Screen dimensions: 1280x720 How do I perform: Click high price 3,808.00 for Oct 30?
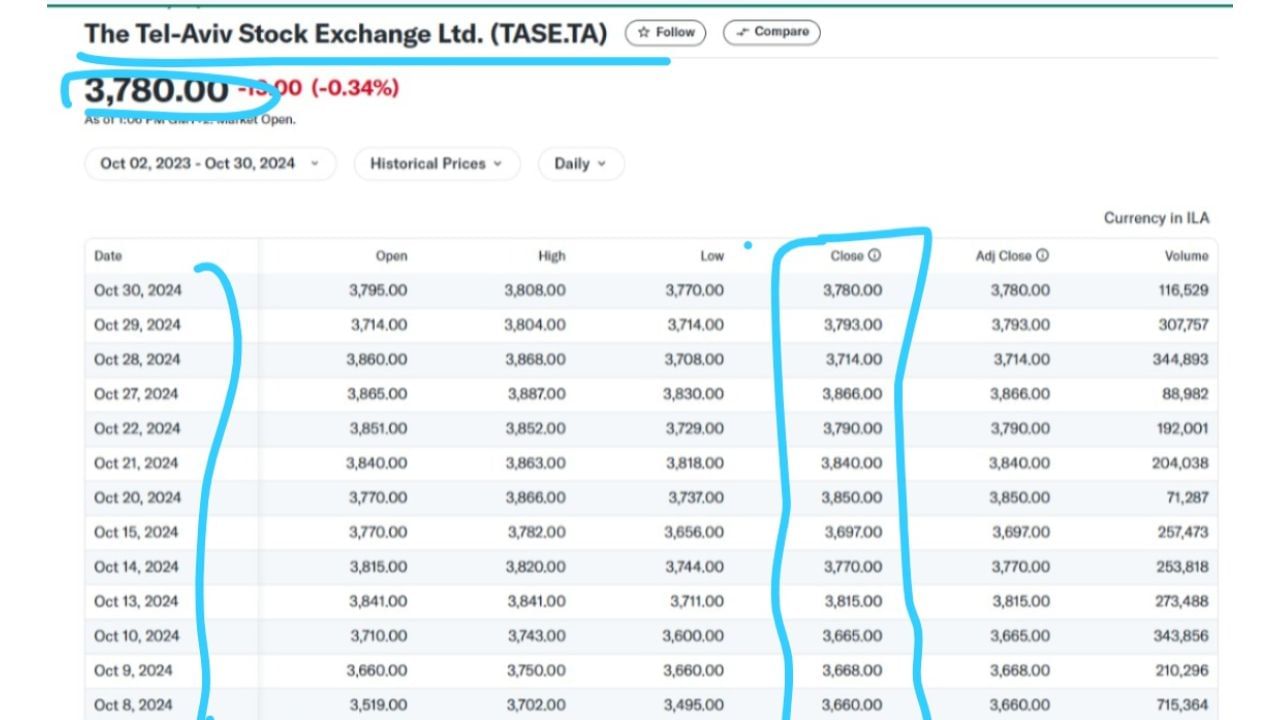click(535, 291)
